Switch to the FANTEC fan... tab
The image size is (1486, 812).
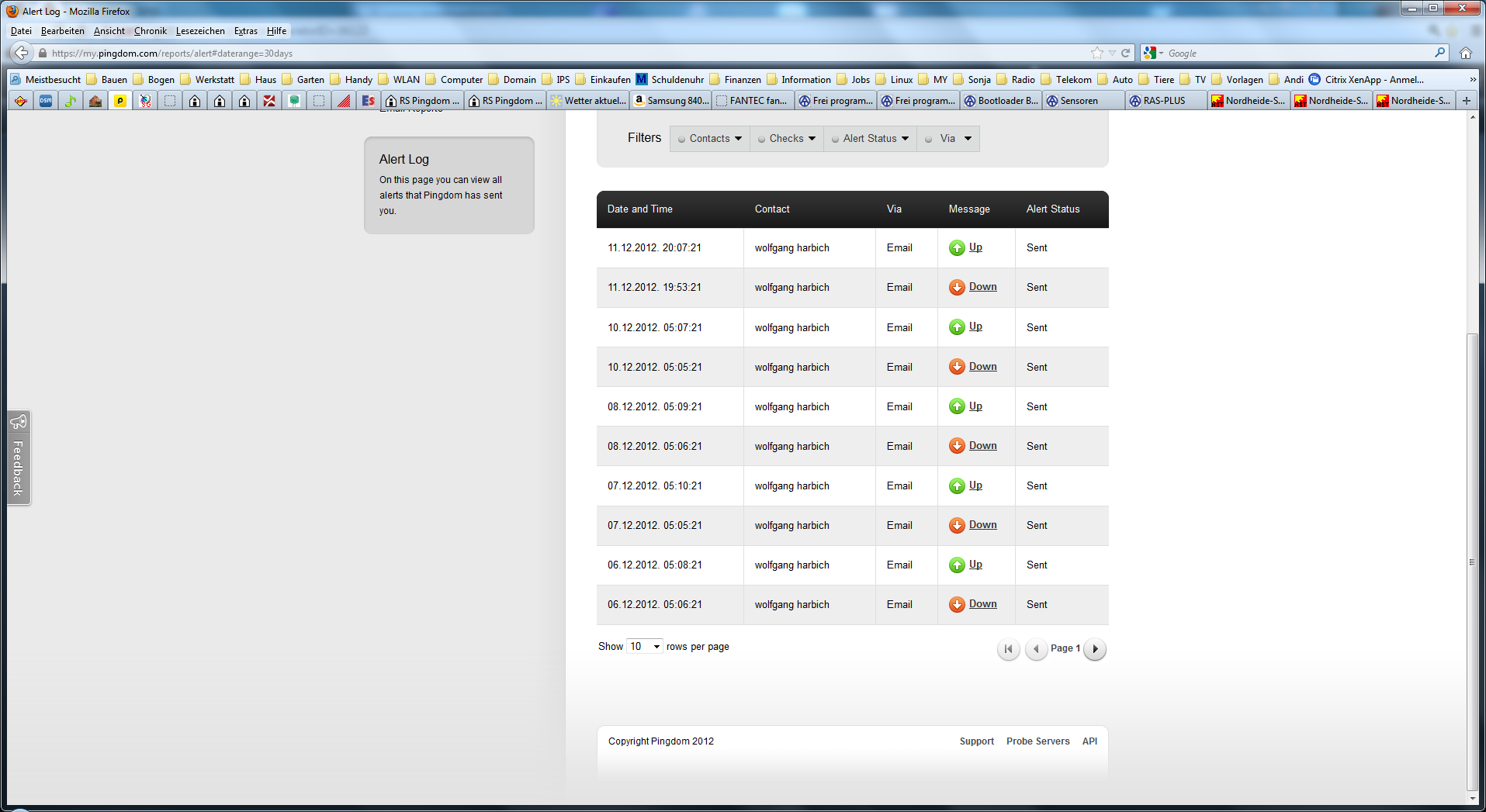click(753, 101)
